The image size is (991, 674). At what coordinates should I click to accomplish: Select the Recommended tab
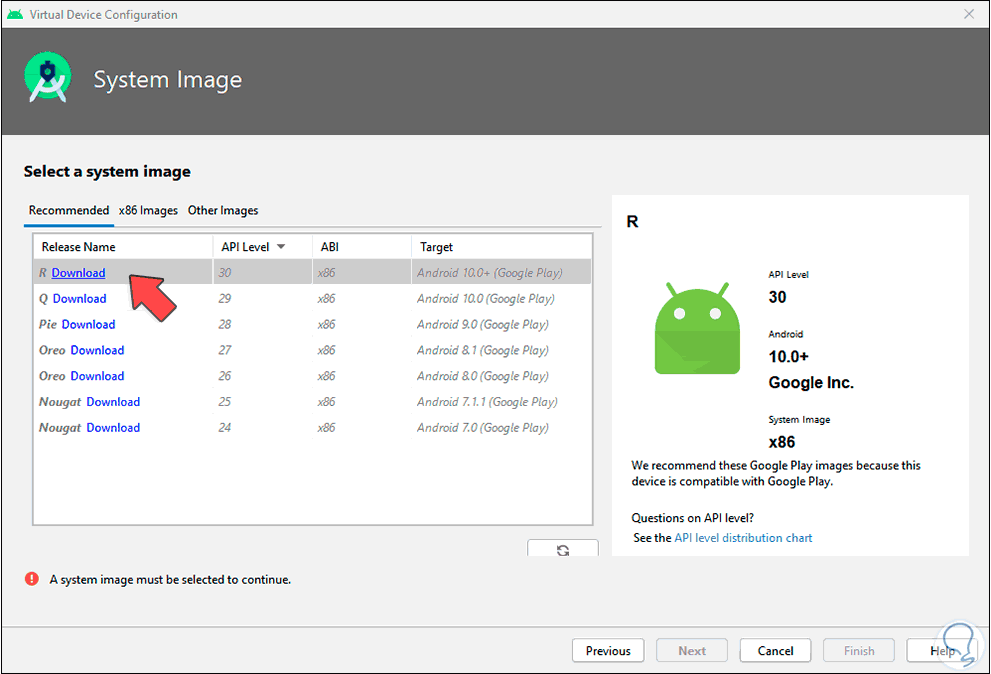[69, 210]
